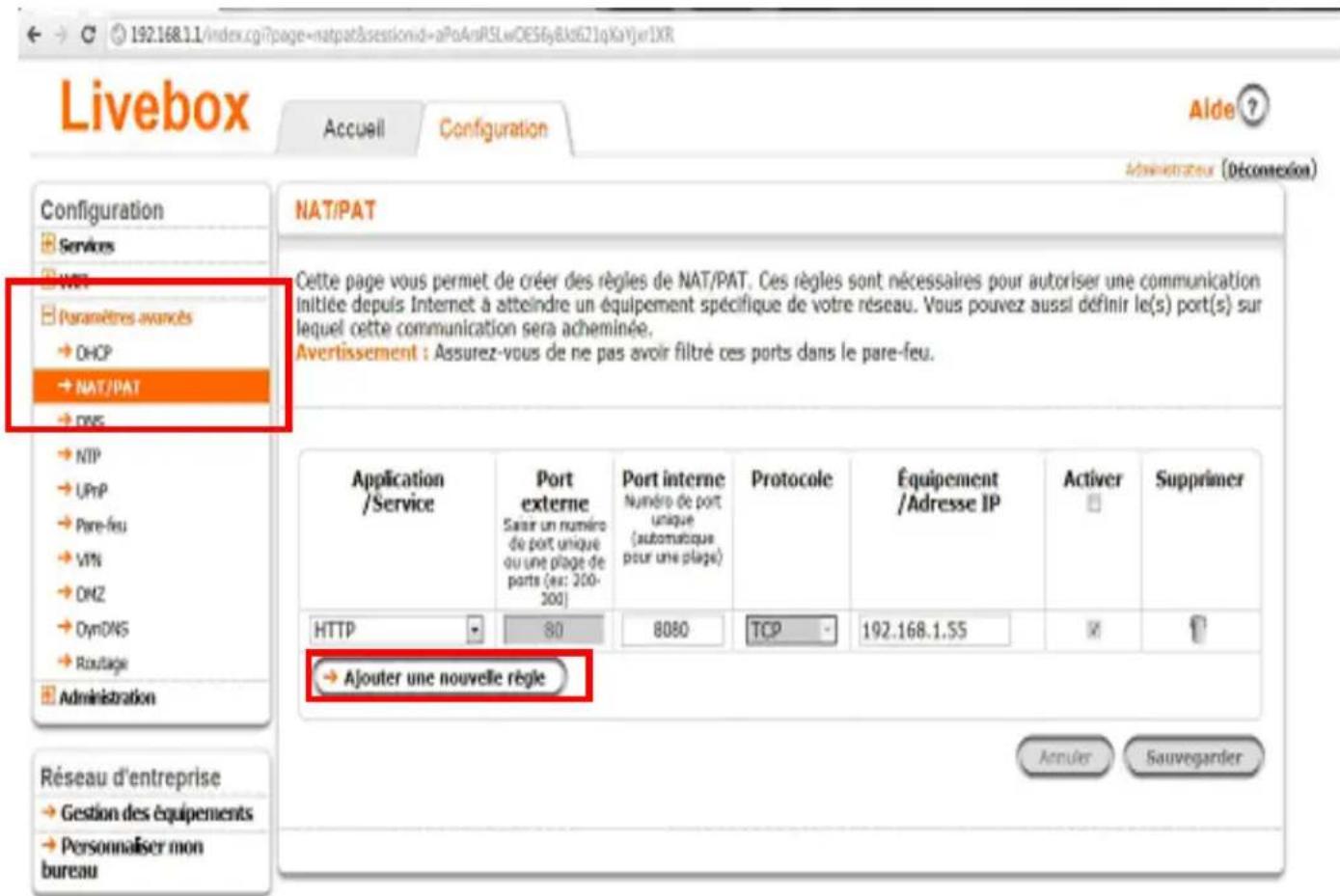Click the Annuler button
The width and height of the screenshot is (1340, 896).
[1065, 757]
